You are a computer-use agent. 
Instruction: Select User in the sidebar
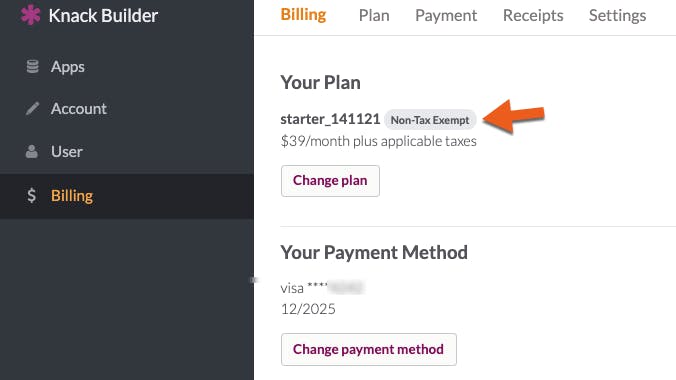[126, 152]
